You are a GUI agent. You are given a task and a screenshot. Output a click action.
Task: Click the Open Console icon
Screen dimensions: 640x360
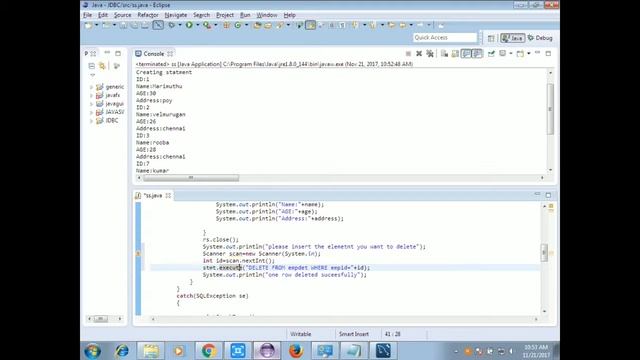click(x=520, y=53)
